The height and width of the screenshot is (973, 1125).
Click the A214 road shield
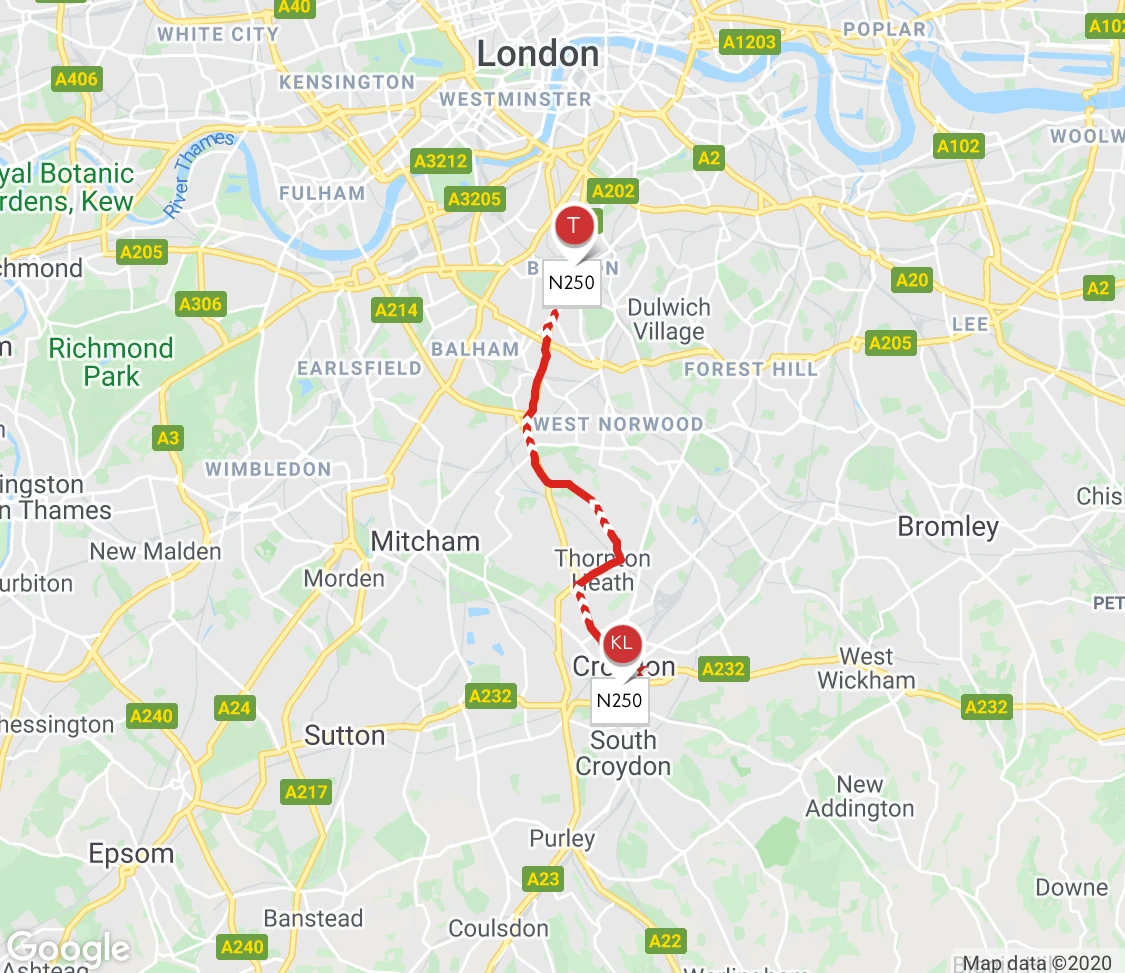coord(397,310)
